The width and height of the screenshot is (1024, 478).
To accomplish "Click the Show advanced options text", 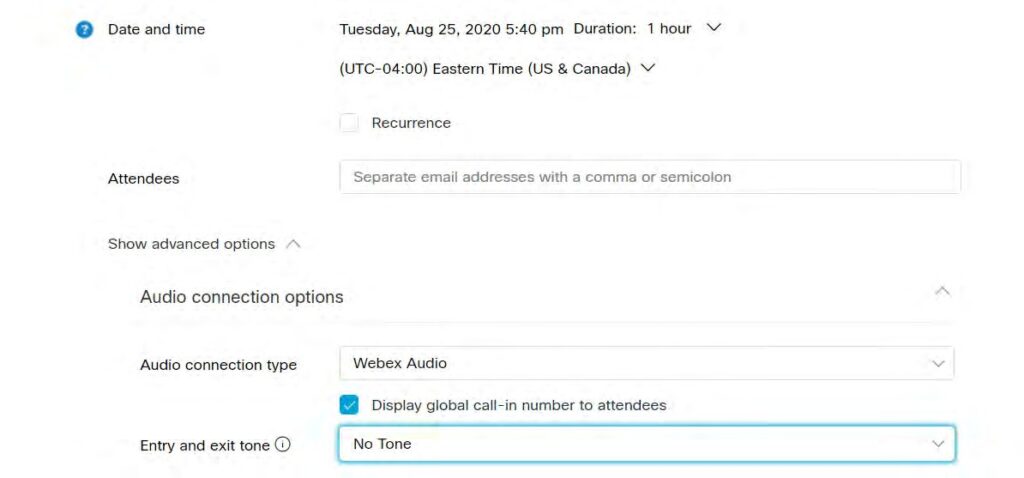I will tap(191, 244).
